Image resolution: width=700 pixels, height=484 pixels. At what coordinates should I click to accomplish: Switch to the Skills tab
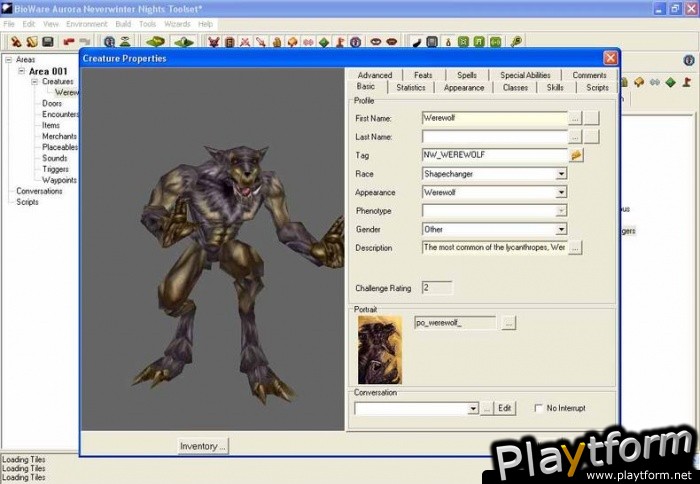555,88
